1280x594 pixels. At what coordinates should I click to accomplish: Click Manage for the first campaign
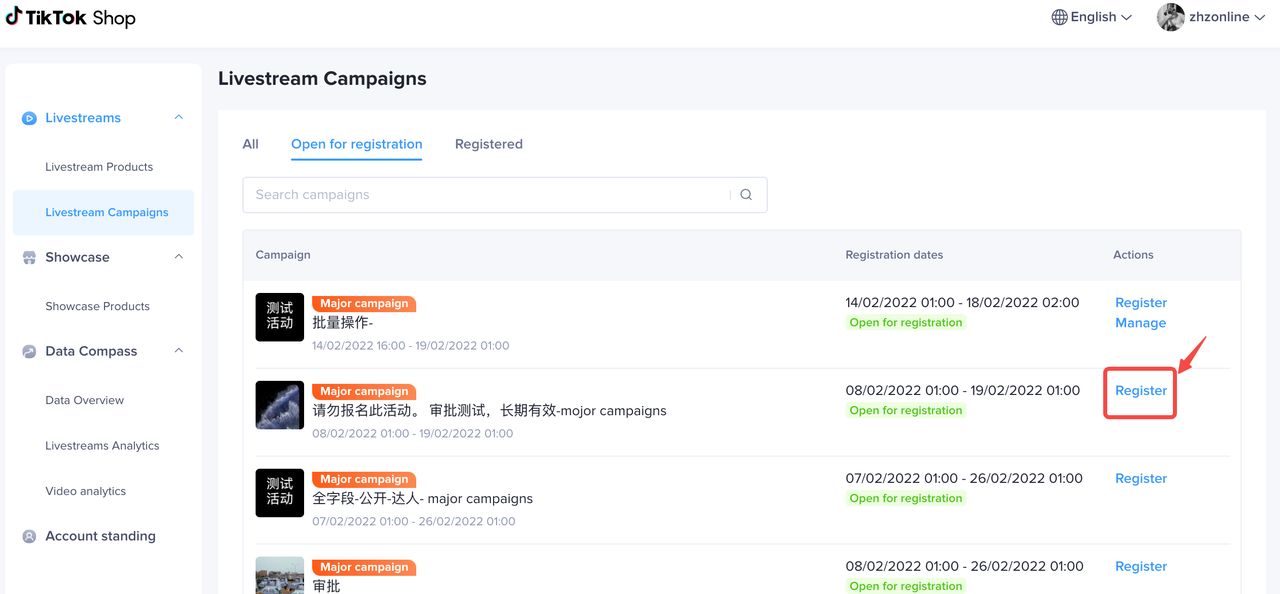1140,323
